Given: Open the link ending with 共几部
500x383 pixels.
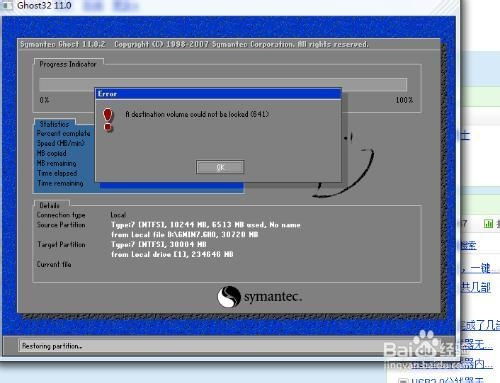Looking at the screenshot, I should (x=476, y=287).
